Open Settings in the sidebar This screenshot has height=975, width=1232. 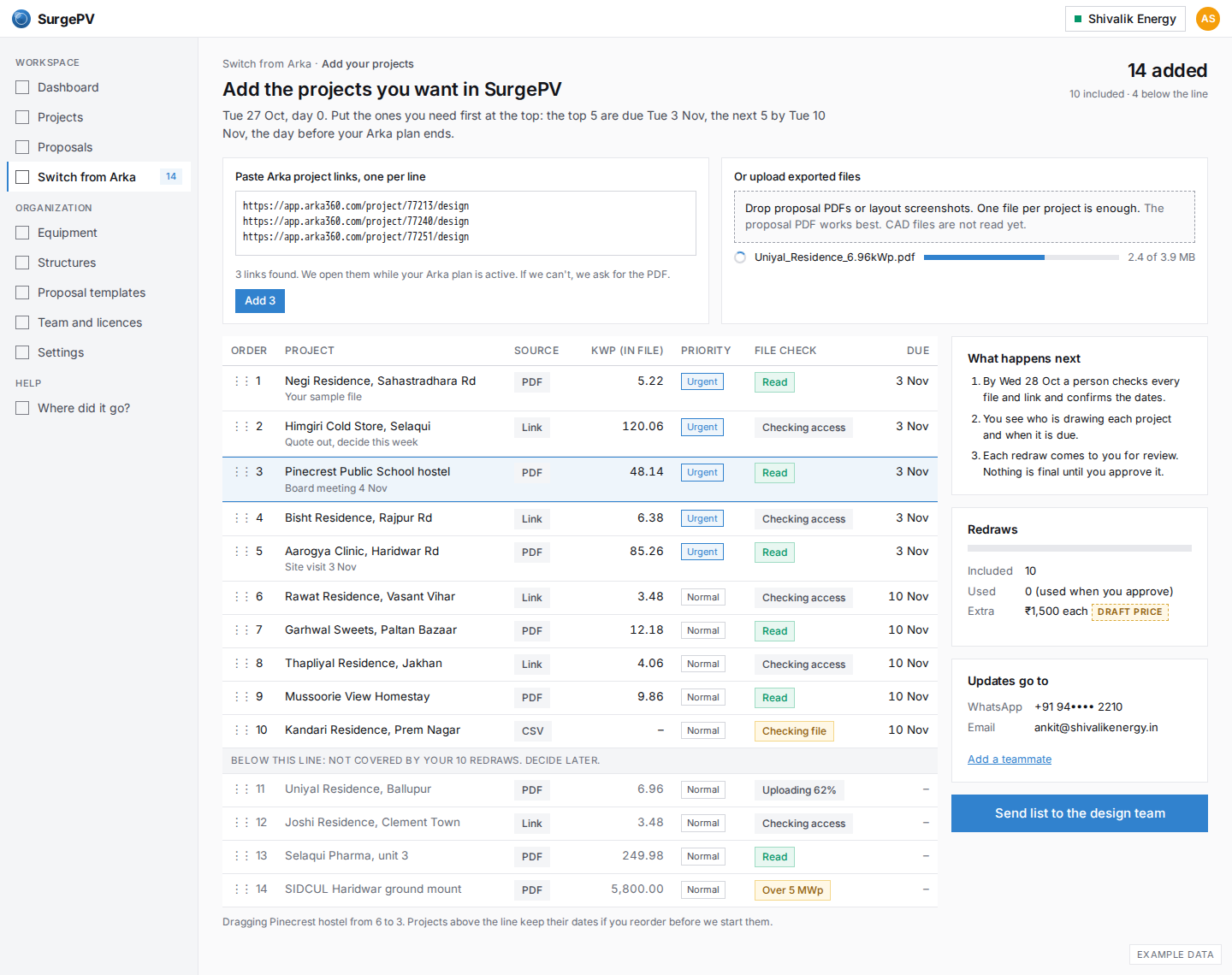[99, 352]
